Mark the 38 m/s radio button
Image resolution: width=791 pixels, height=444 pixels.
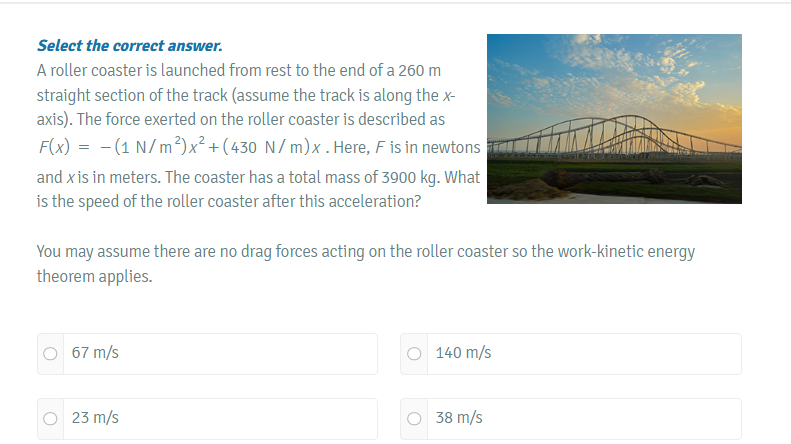[414, 418]
